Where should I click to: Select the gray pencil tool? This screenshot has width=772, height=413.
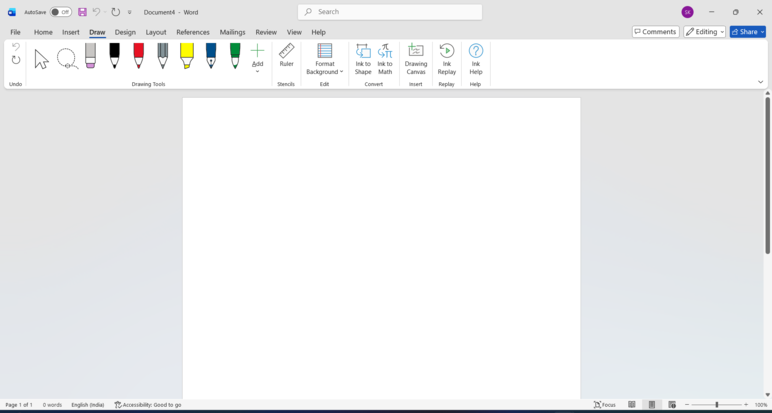coord(162,56)
